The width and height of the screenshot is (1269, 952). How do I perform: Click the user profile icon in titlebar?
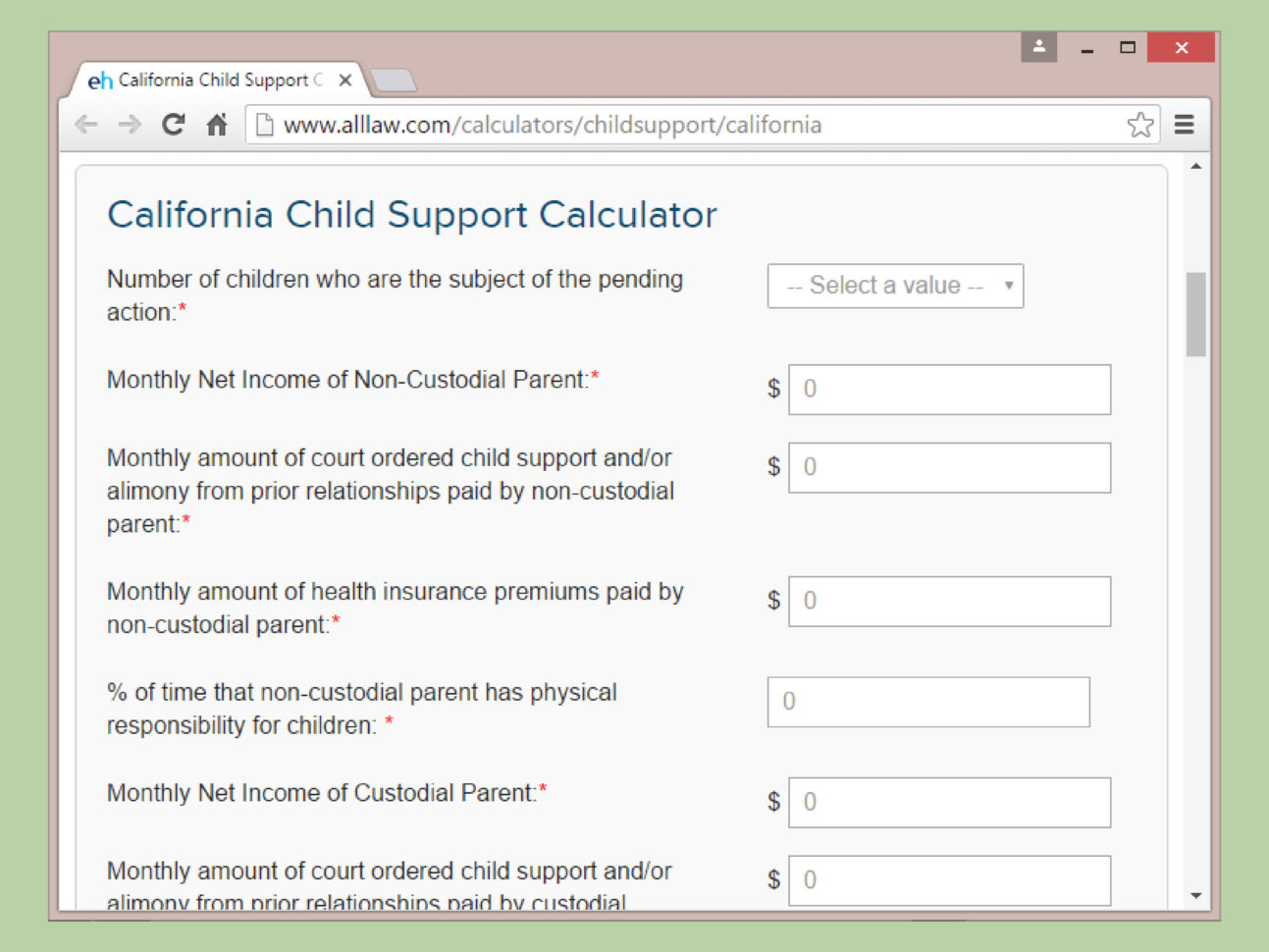1039,47
